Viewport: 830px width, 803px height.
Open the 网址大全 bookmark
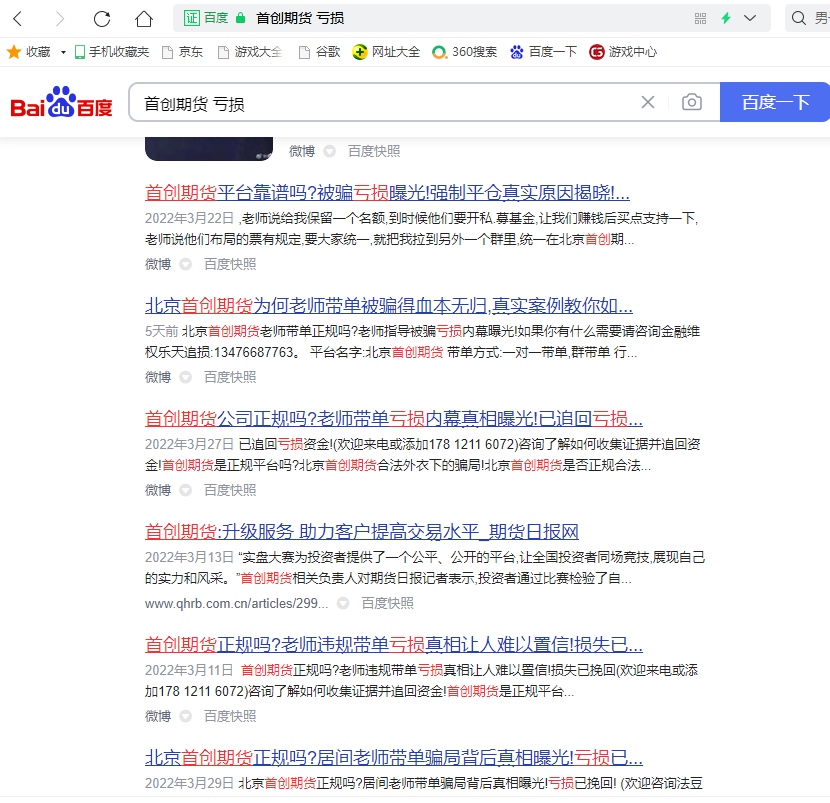386,52
